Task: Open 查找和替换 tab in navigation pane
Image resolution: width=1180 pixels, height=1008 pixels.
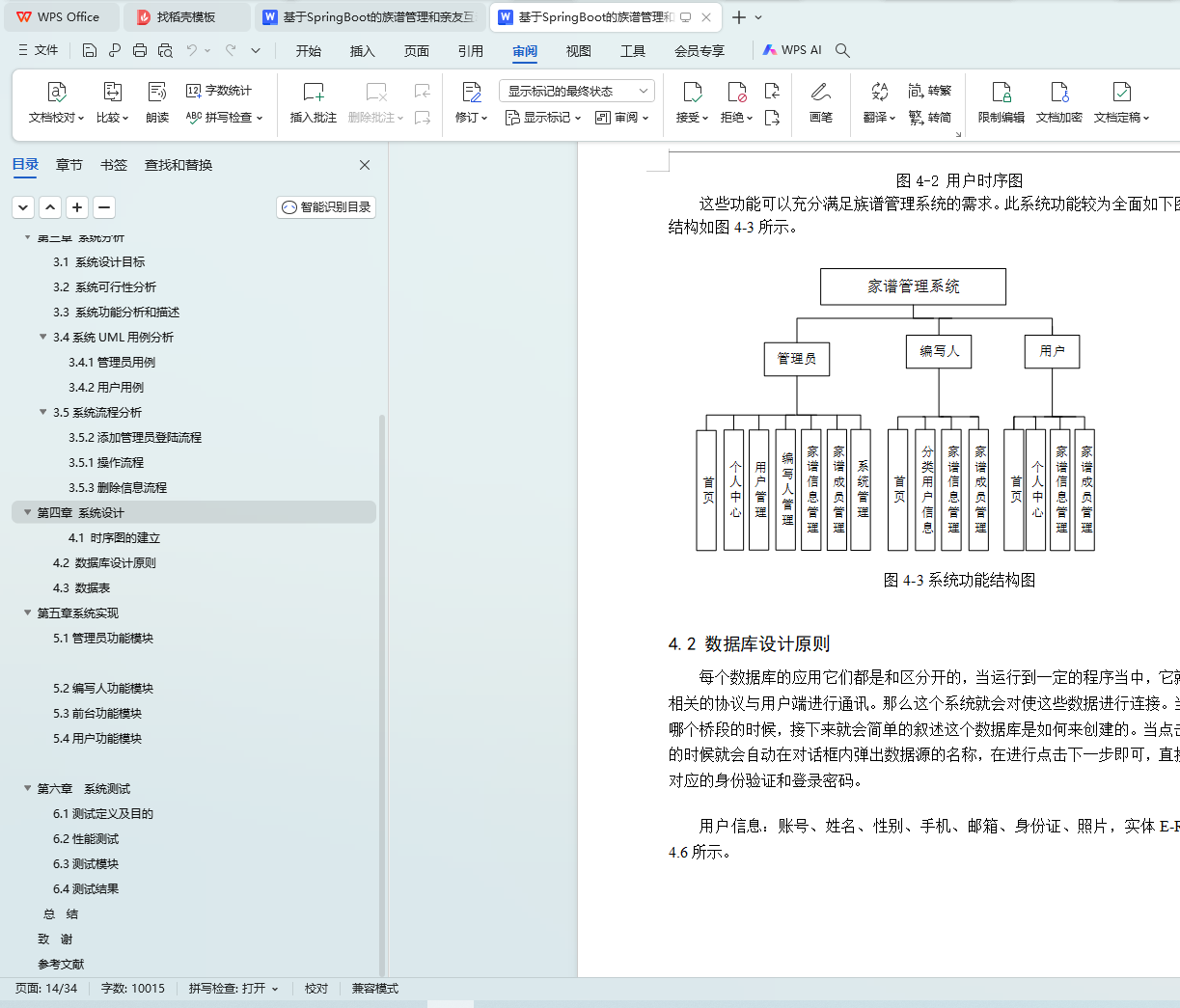Action: 178,165
